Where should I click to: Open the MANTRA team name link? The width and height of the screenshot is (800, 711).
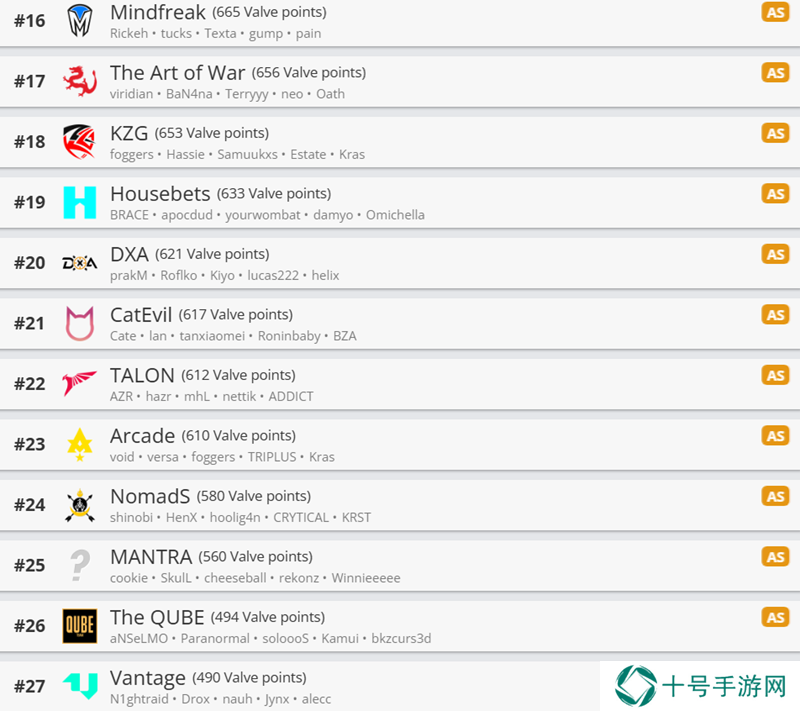[151, 557]
